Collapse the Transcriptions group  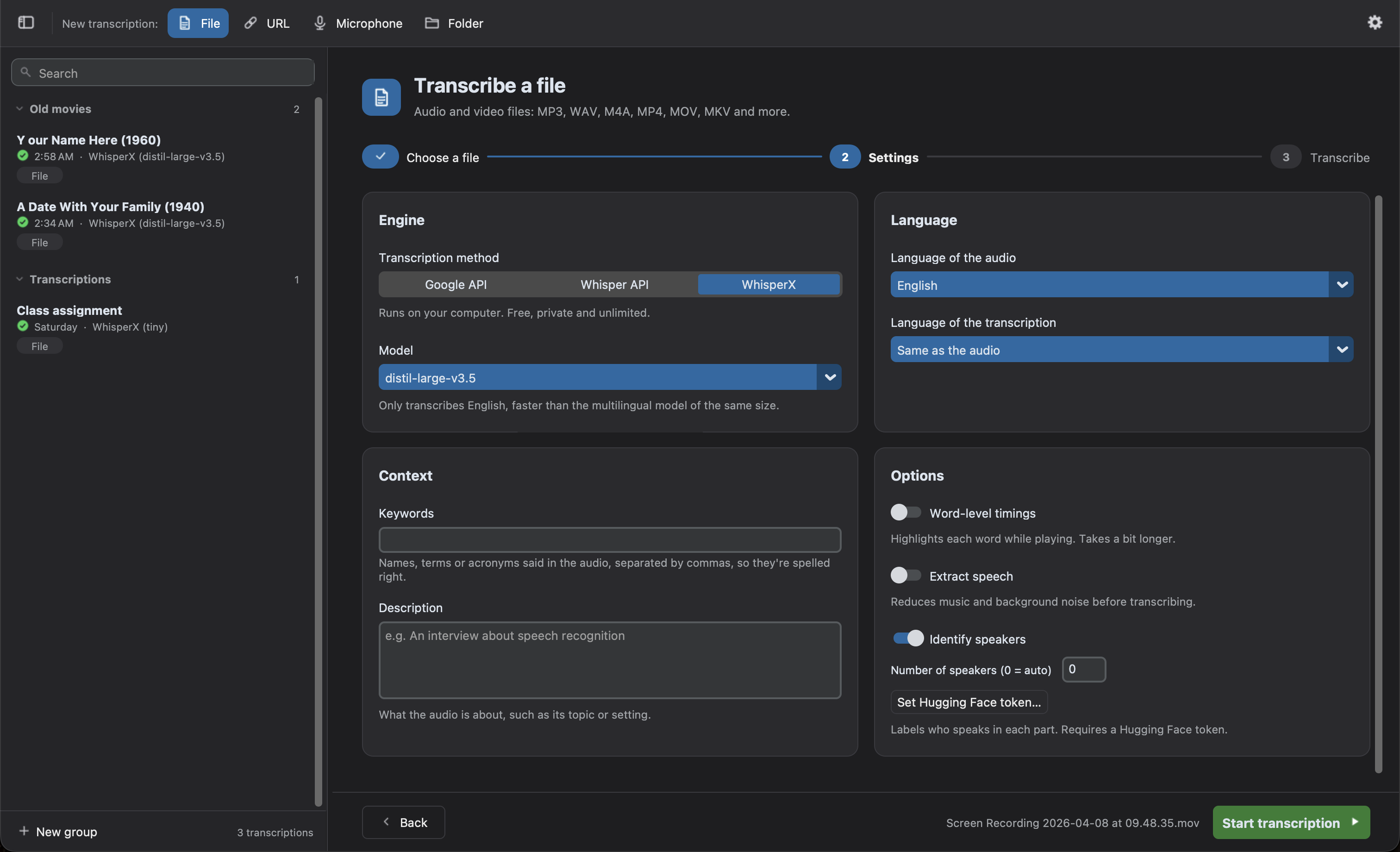(x=19, y=279)
